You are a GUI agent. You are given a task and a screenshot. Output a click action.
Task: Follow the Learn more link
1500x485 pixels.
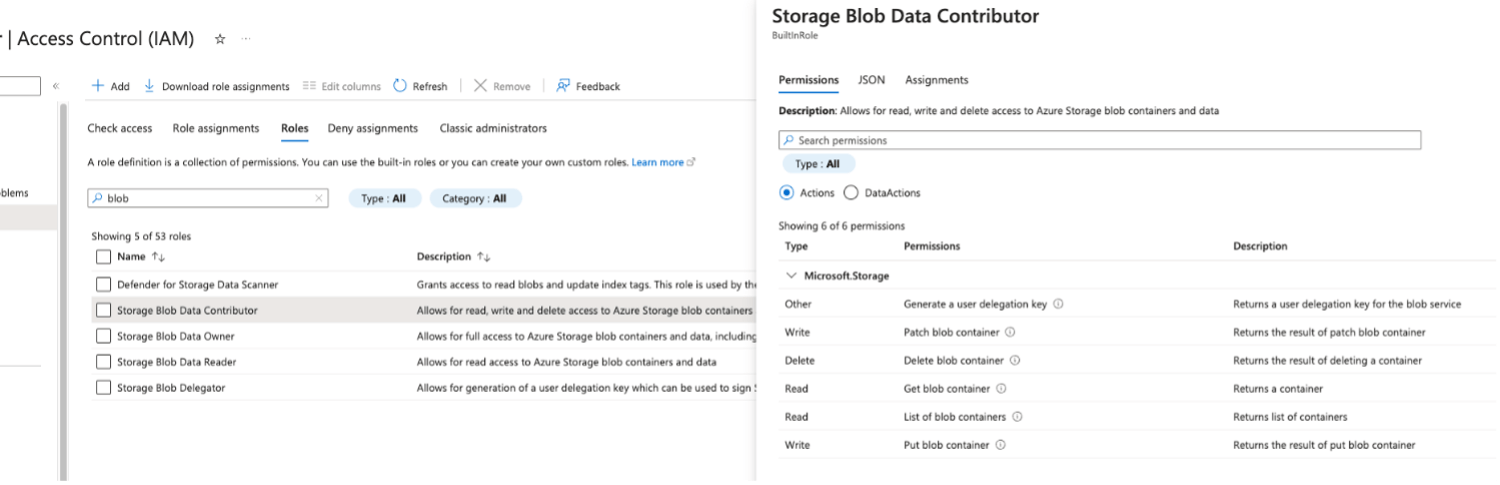[658, 162]
